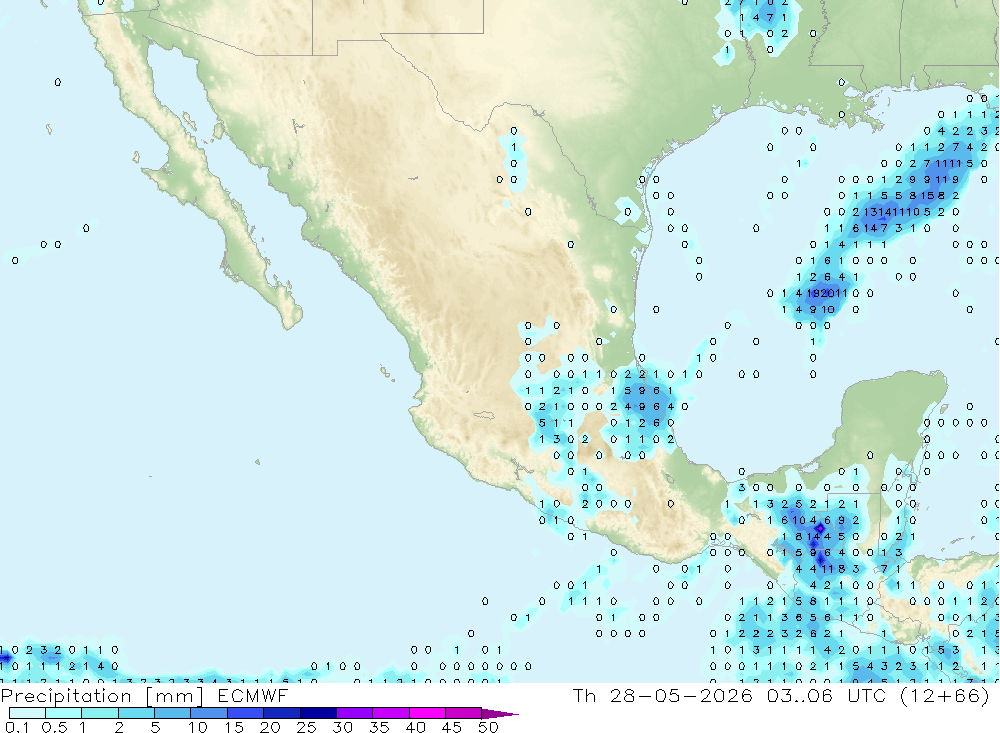The image size is (1000, 733).
Task: Click the 40–45 mm magenta legend swatch
Action: (427, 713)
